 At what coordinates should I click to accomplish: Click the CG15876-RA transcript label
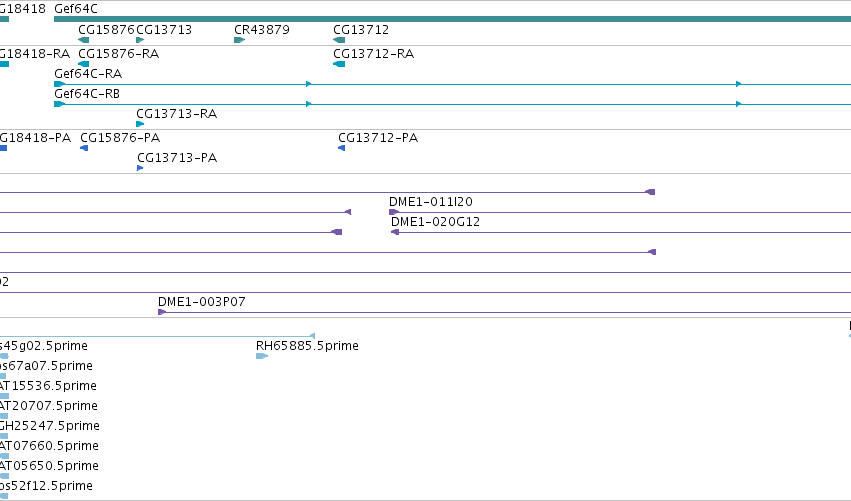tap(118, 54)
